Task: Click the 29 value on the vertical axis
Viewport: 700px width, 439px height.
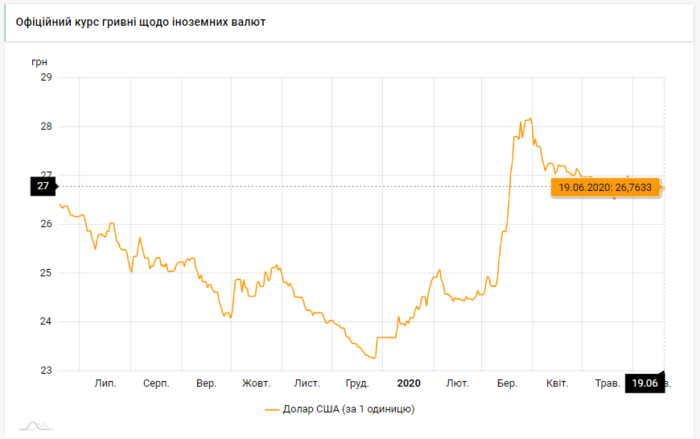Action: (45, 77)
